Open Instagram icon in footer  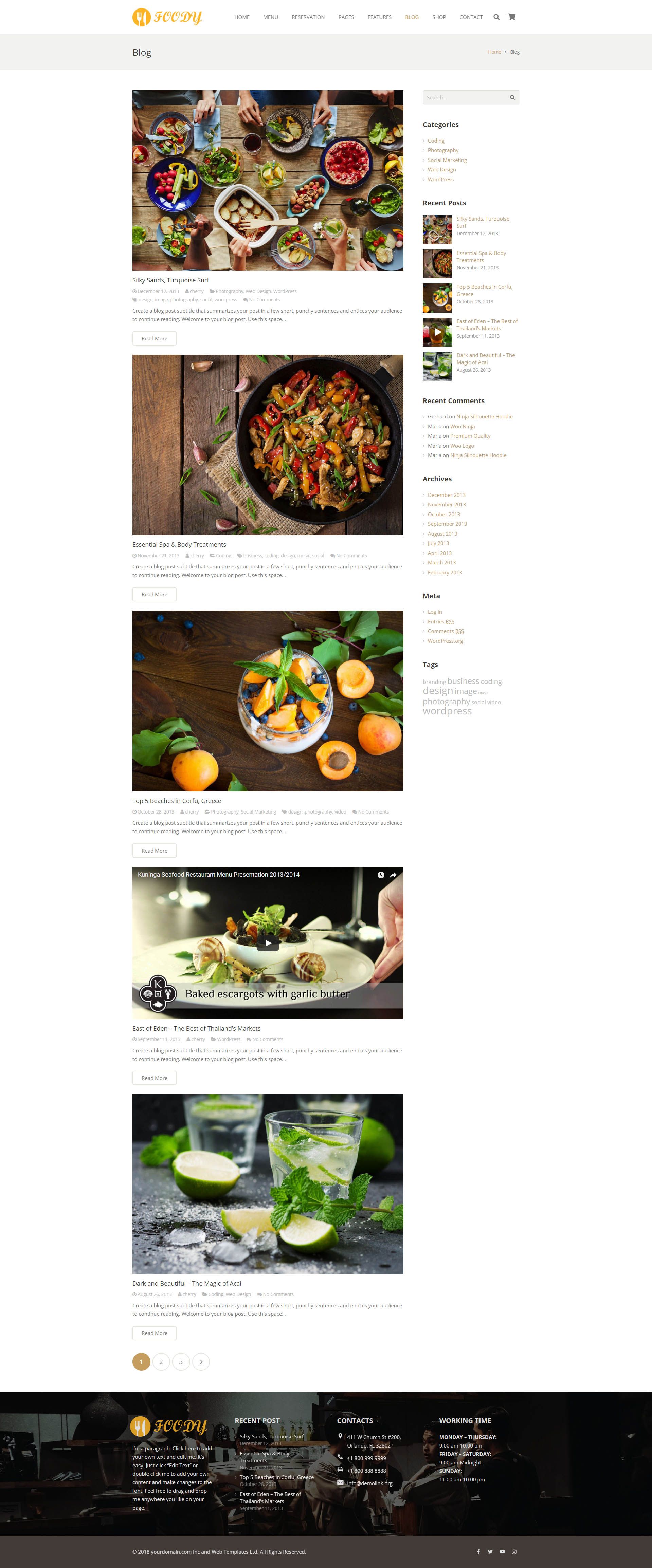(514, 1552)
